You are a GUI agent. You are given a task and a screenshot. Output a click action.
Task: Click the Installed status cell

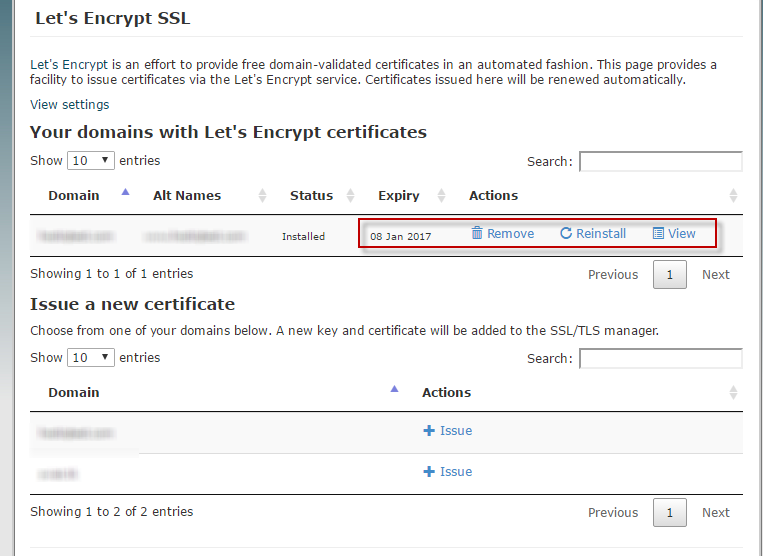(303, 236)
